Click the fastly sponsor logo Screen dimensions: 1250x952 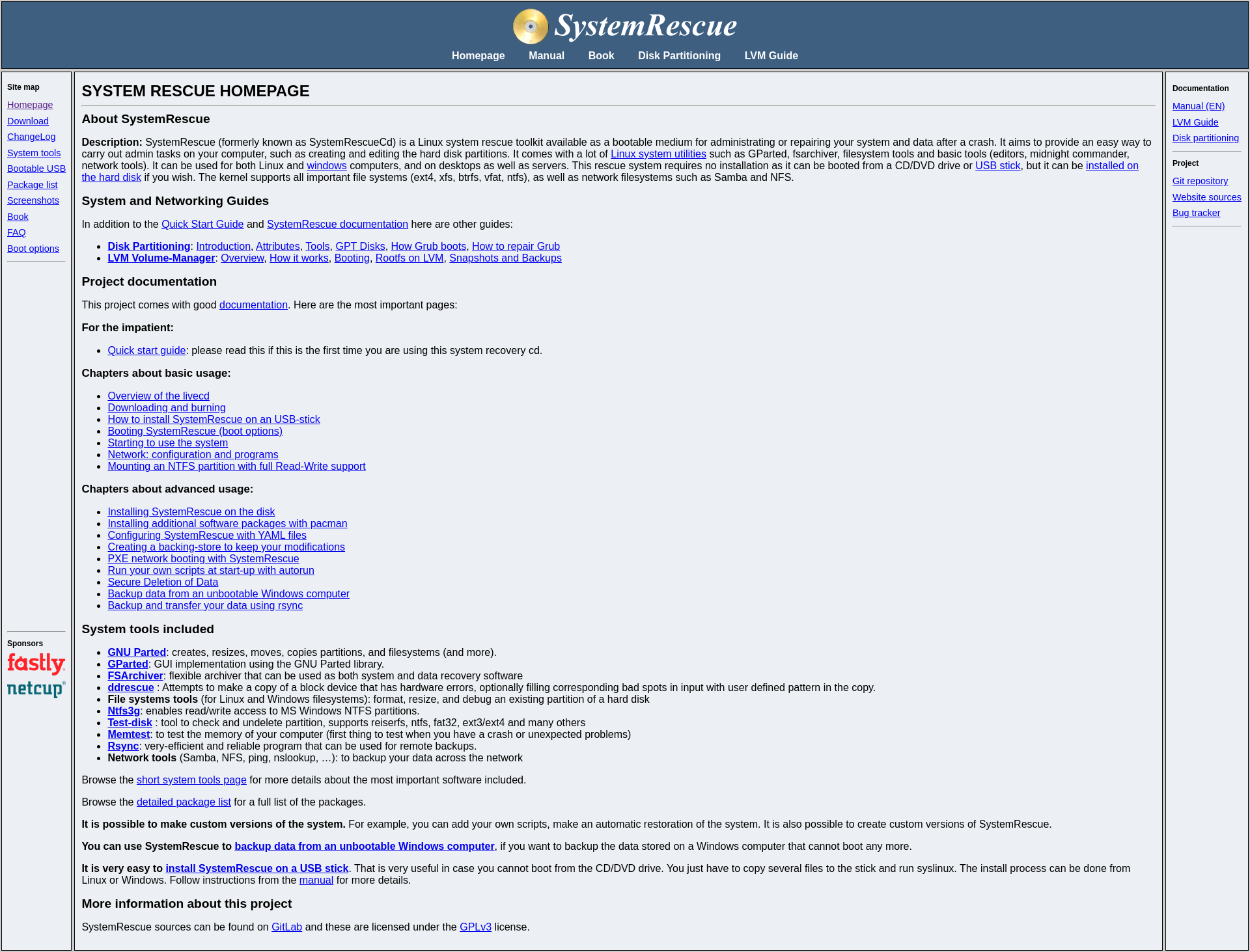click(36, 664)
